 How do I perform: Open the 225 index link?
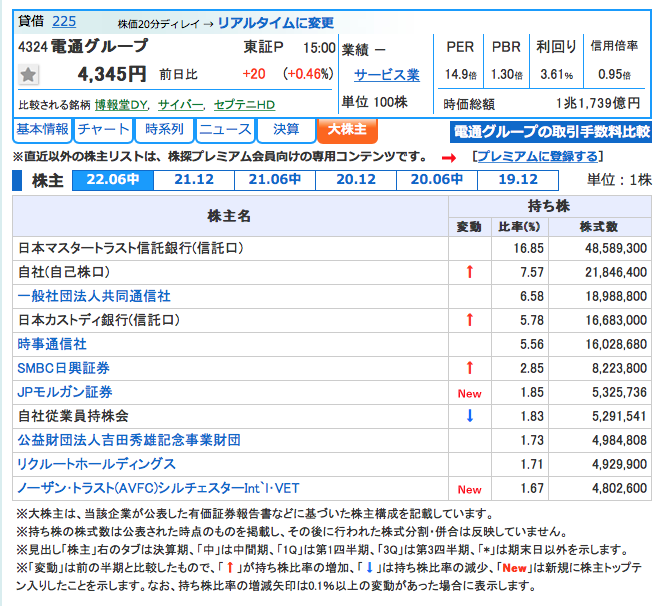pyautogui.click(x=64, y=21)
